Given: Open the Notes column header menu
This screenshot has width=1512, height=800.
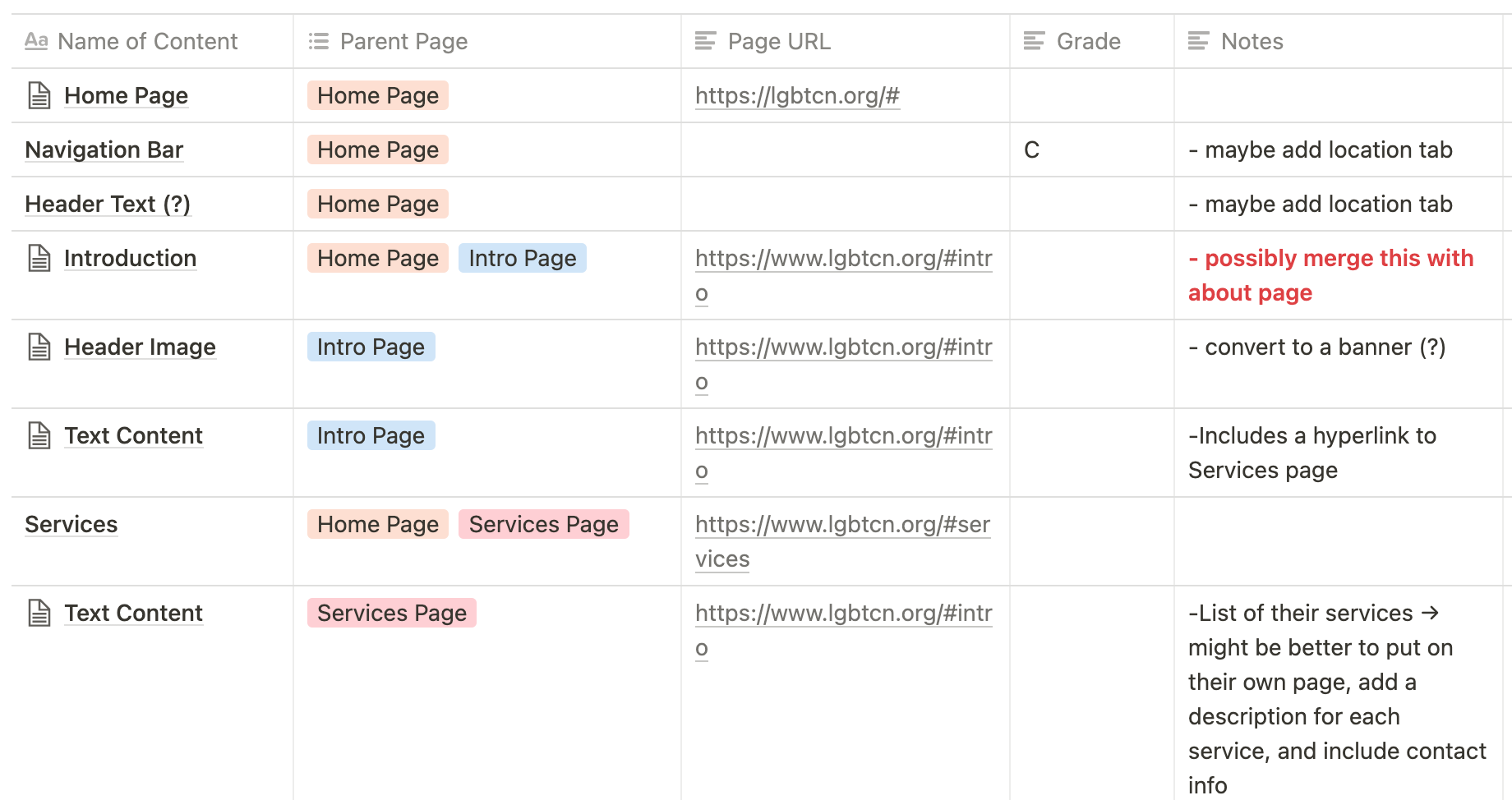Looking at the screenshot, I should click(x=1339, y=41).
